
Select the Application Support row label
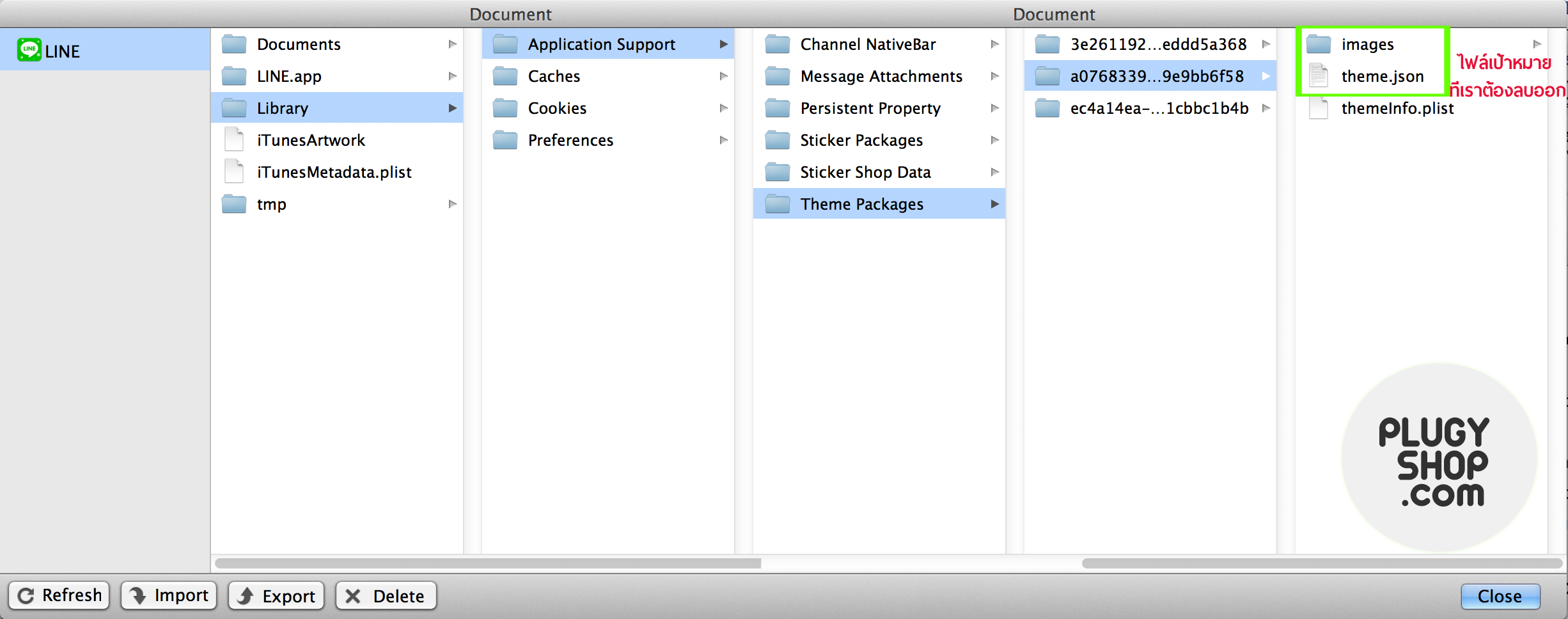602,44
